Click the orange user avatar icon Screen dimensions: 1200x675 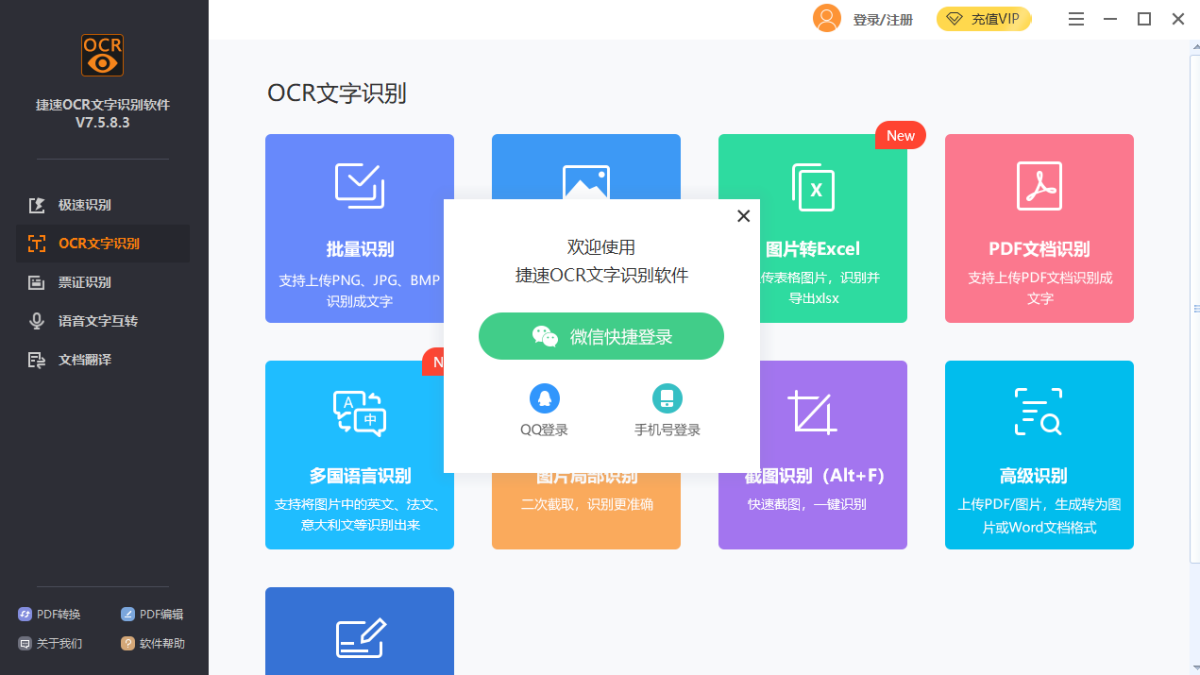[827, 18]
